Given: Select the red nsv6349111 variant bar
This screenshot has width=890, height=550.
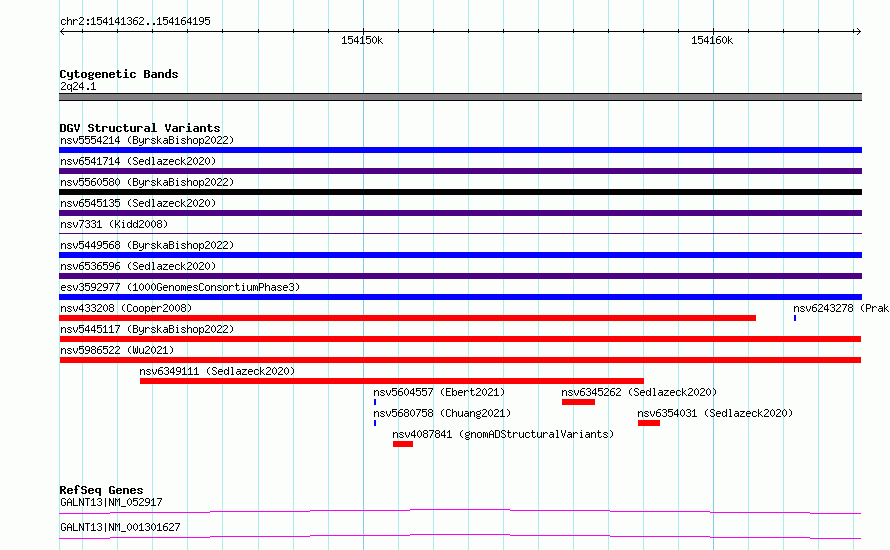Looking at the screenshot, I should pyautogui.click(x=392, y=381).
